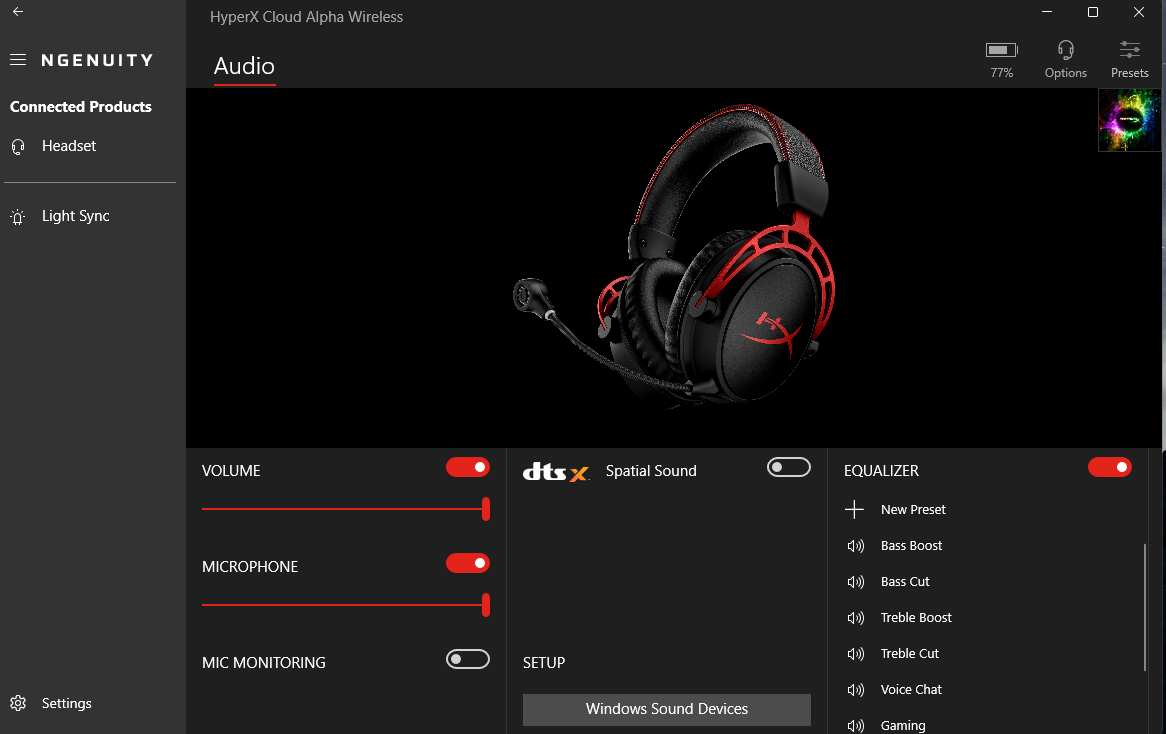Enable DTS Spatial Sound toggle
This screenshot has width=1166, height=734.
(789, 467)
